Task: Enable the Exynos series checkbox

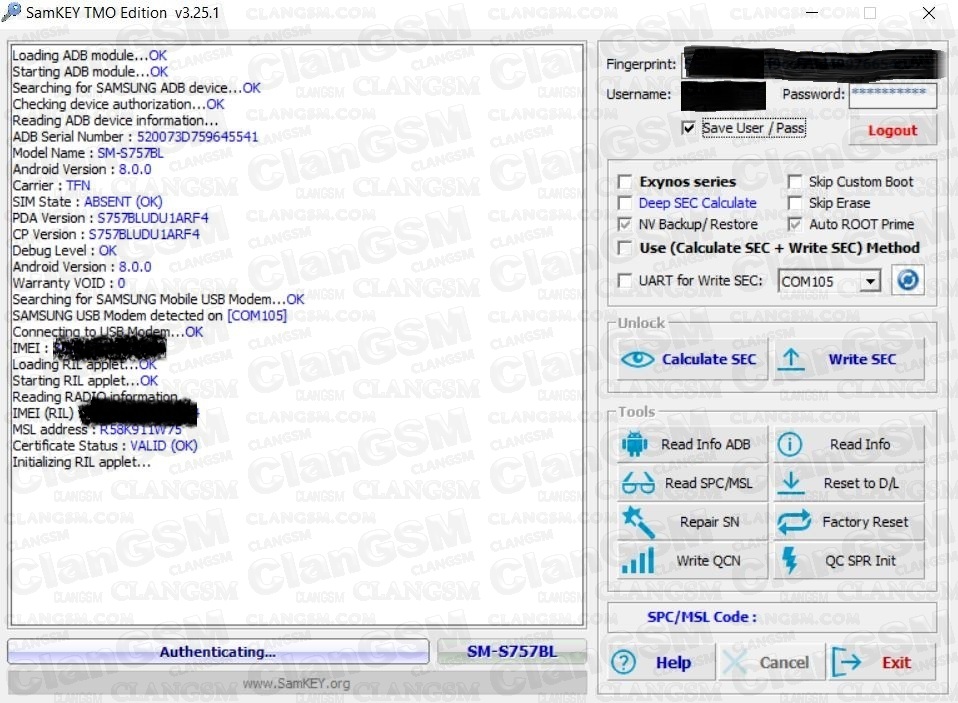Action: click(x=625, y=182)
